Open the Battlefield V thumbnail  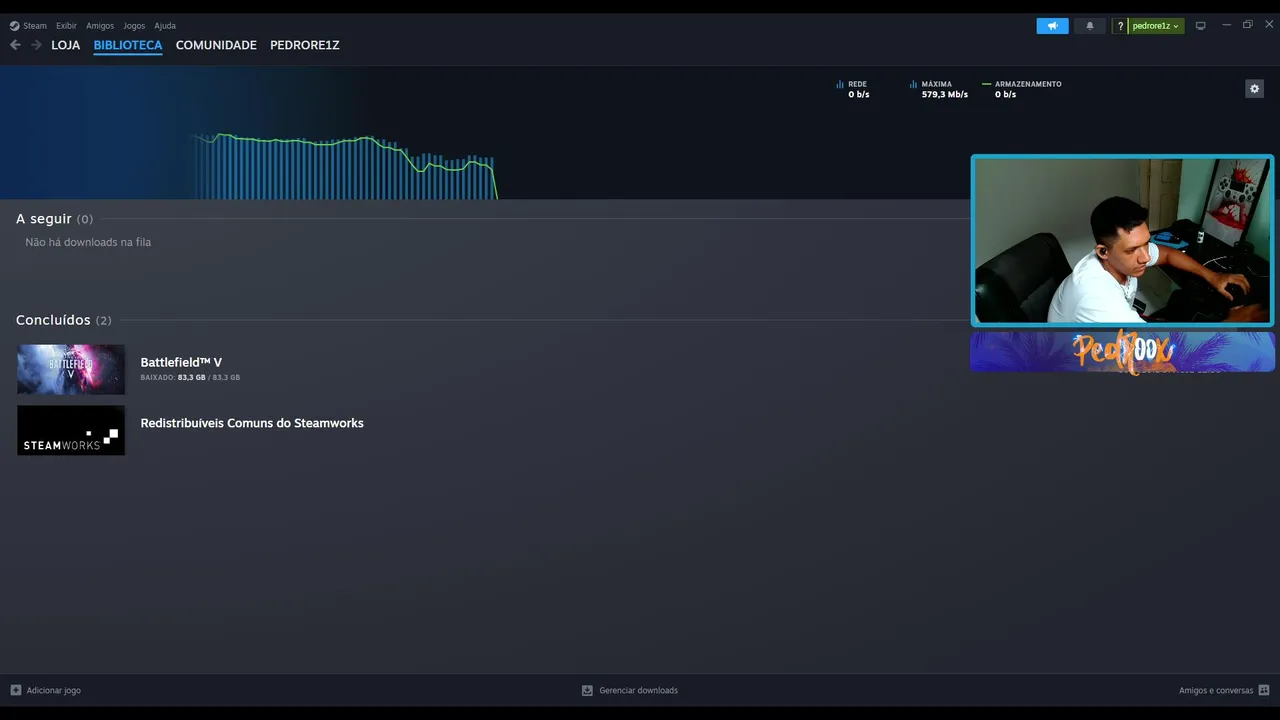(x=71, y=369)
